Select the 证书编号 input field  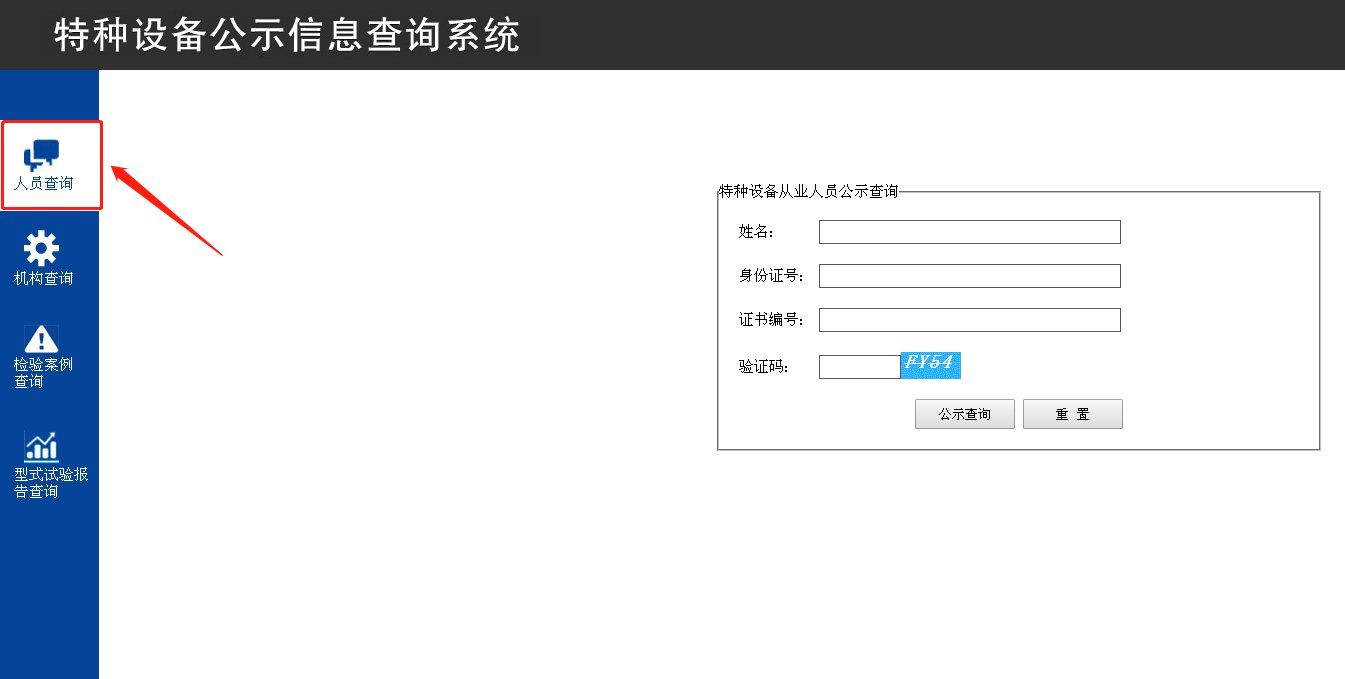coord(969,319)
